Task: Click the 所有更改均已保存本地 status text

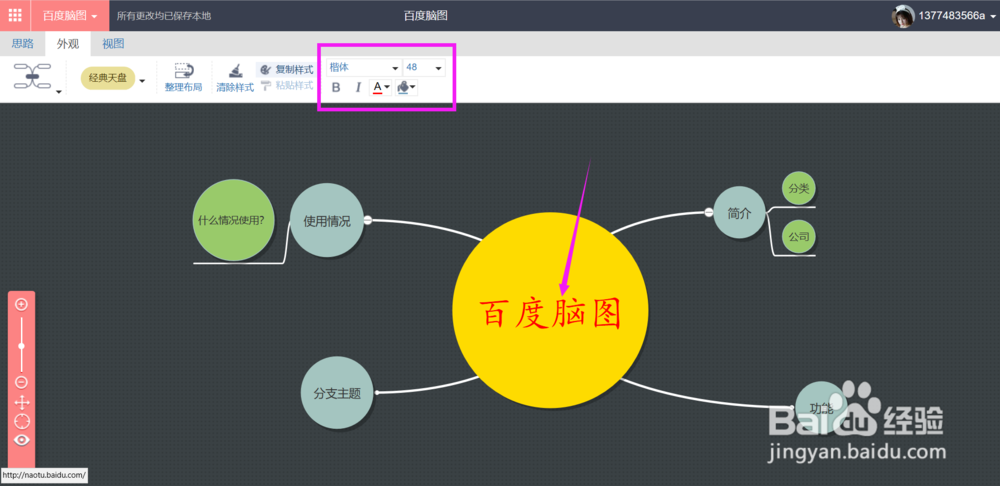Action: point(164,16)
